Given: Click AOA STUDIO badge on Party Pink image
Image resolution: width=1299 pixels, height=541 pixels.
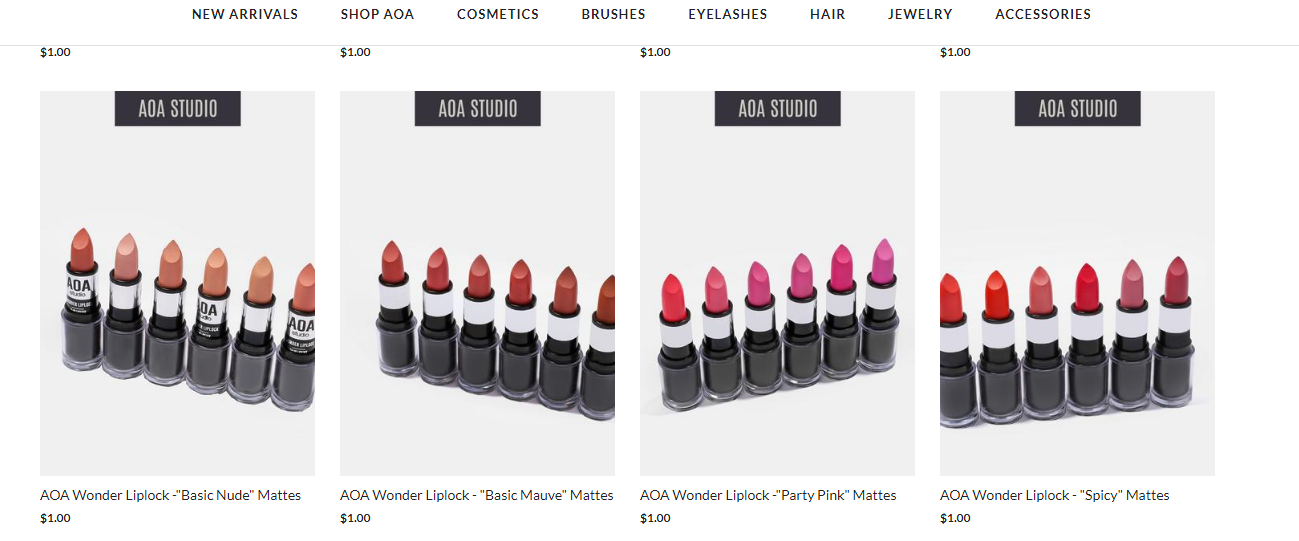Looking at the screenshot, I should (x=778, y=108).
